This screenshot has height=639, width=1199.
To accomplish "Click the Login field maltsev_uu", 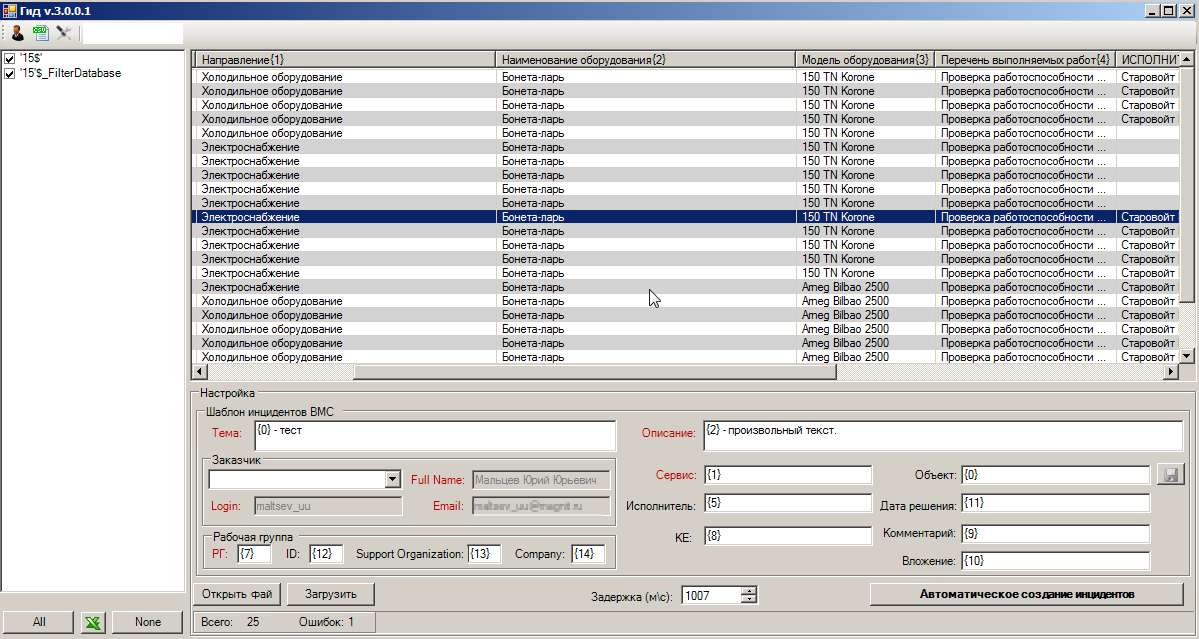I will (328, 506).
